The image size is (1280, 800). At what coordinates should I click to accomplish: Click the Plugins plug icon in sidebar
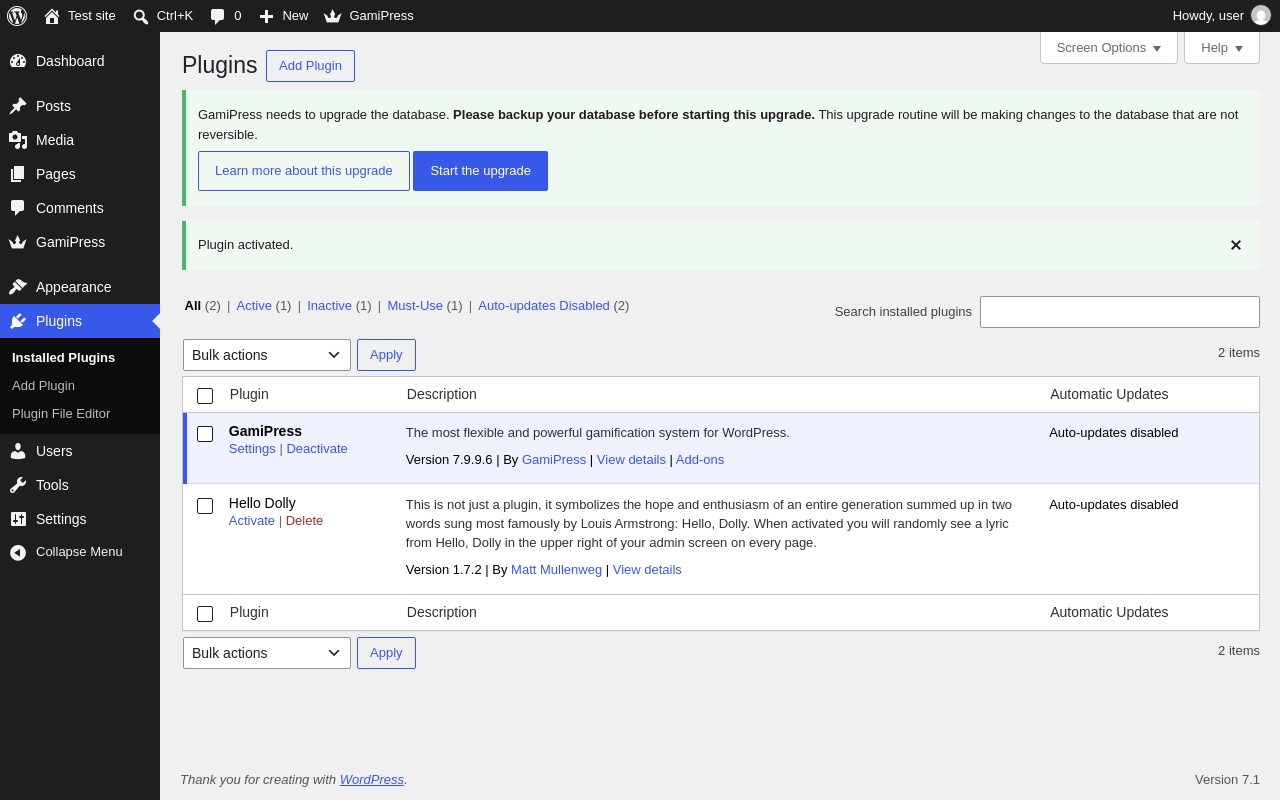pyautogui.click(x=18, y=321)
